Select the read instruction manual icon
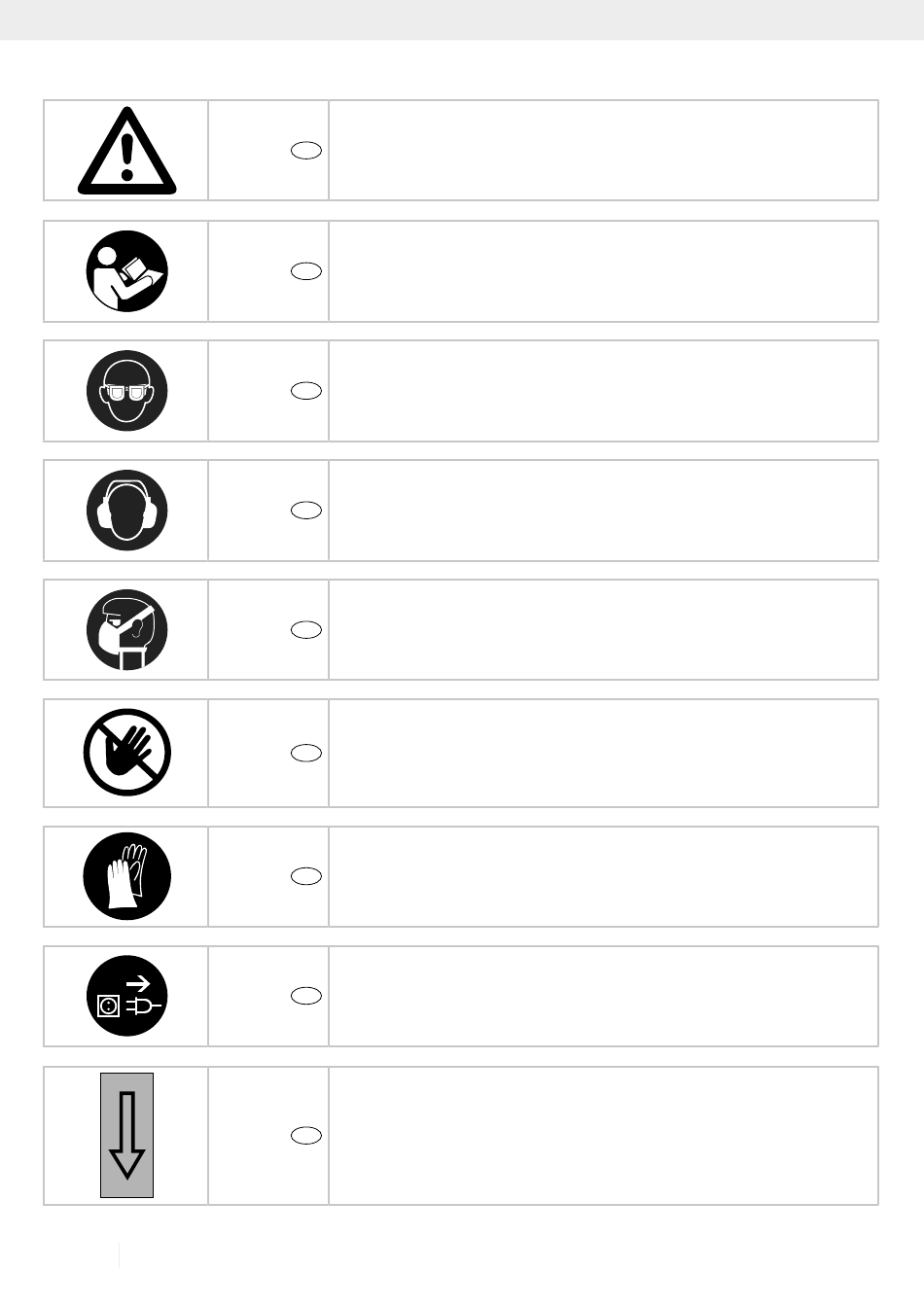The height and width of the screenshot is (1307, 924). pyautogui.click(x=127, y=271)
